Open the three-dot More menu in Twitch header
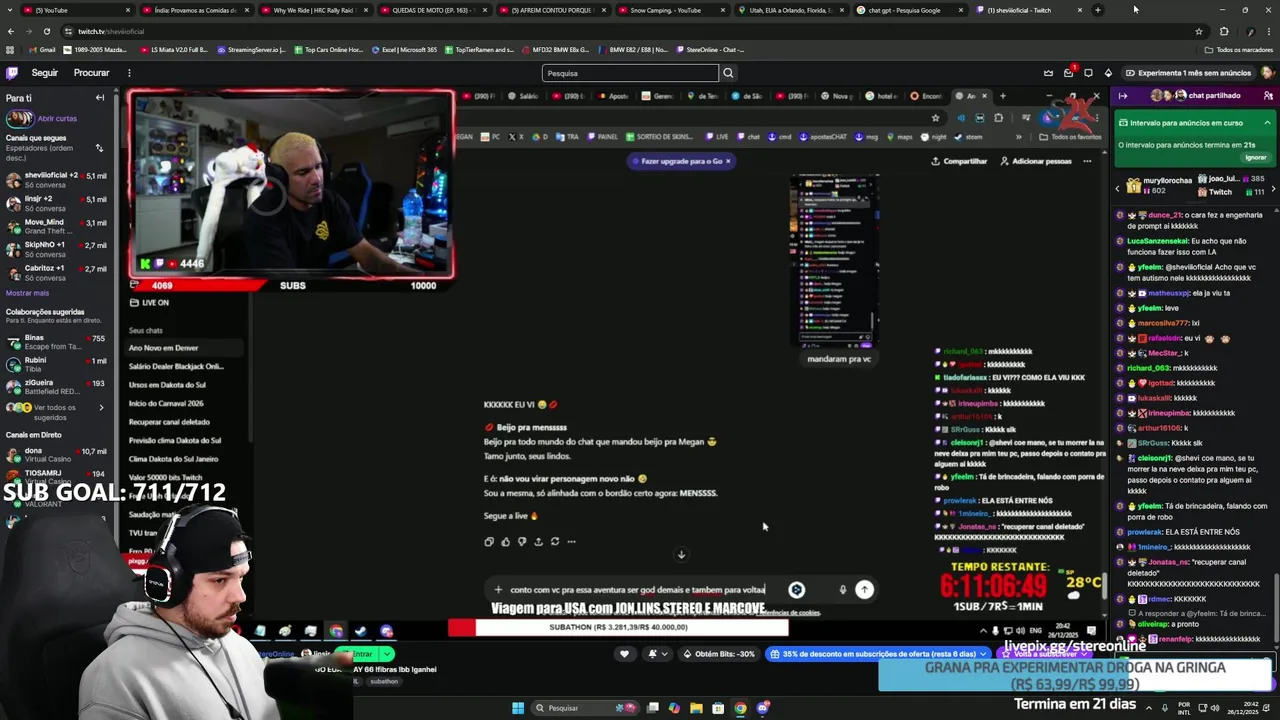1280x720 pixels. point(129,73)
